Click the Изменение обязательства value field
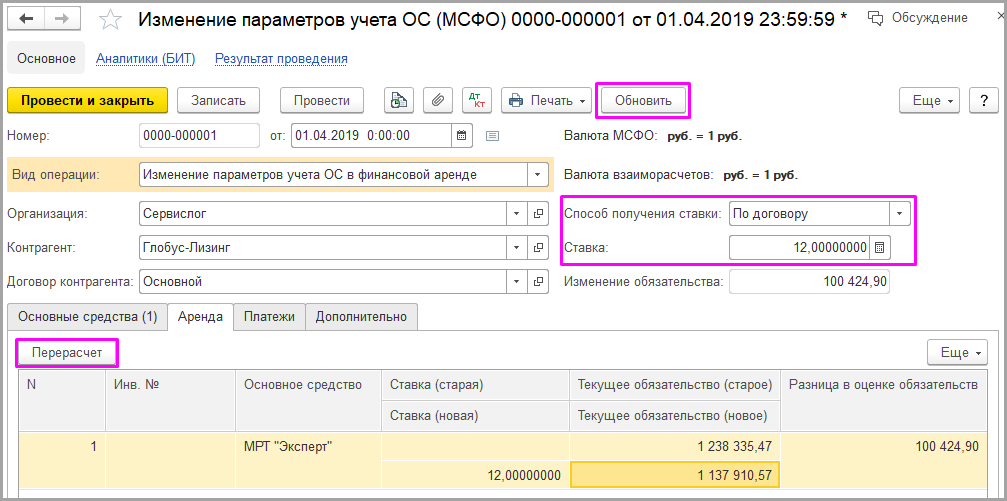Image resolution: width=1007 pixels, height=501 pixels. [x=808, y=282]
